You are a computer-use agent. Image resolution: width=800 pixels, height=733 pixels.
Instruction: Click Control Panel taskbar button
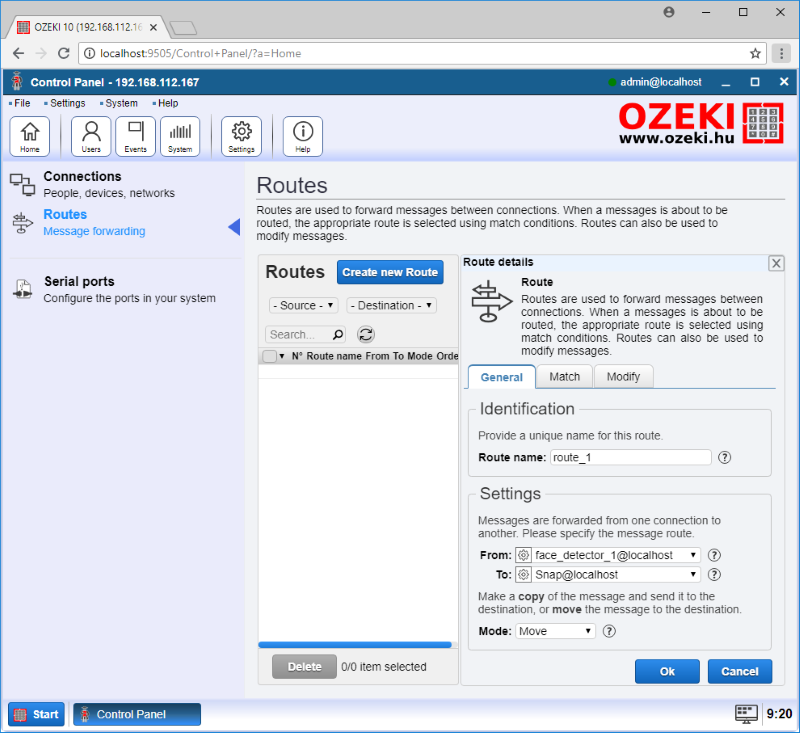137,714
